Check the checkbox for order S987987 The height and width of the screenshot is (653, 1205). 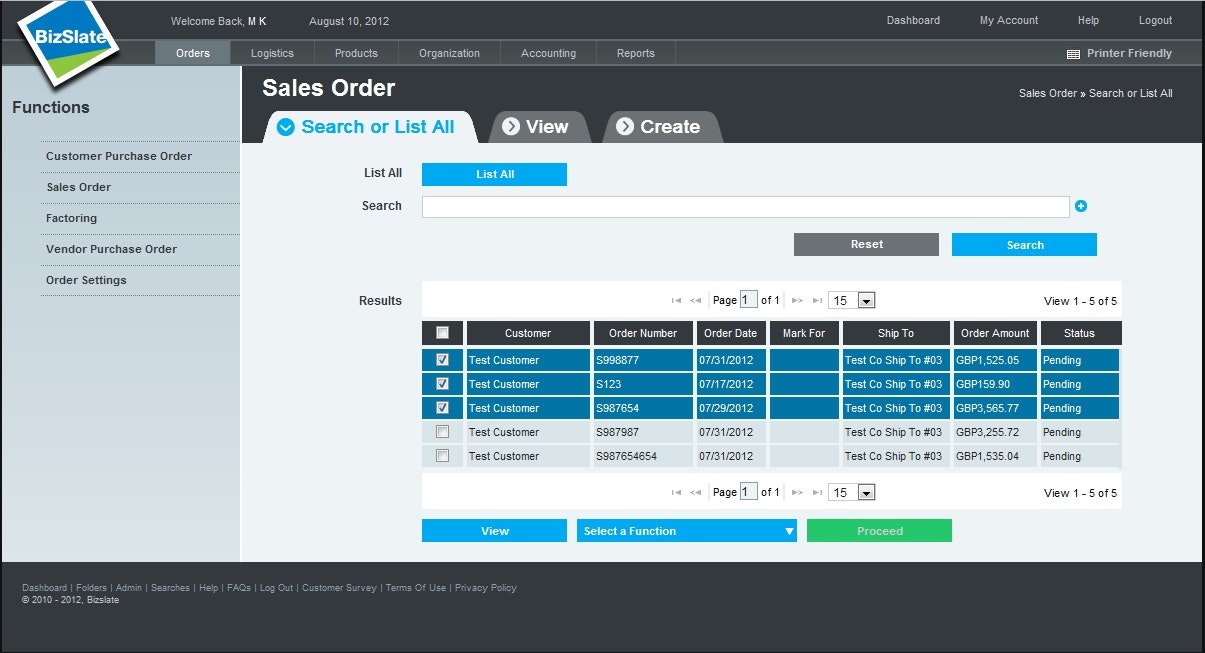pyautogui.click(x=441, y=431)
